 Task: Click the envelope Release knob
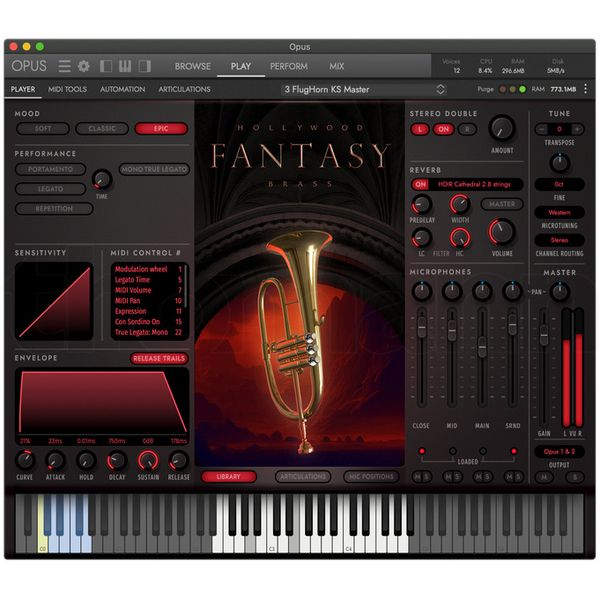[x=178, y=460]
